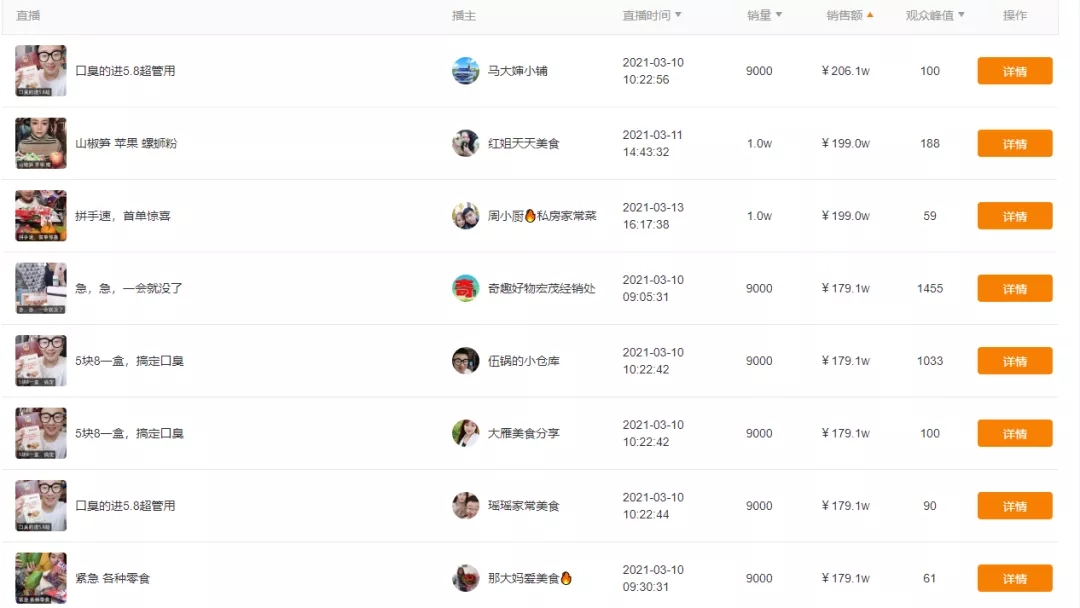
Task: Click the avatar for 周小厨私房家常菜
Action: tap(466, 215)
